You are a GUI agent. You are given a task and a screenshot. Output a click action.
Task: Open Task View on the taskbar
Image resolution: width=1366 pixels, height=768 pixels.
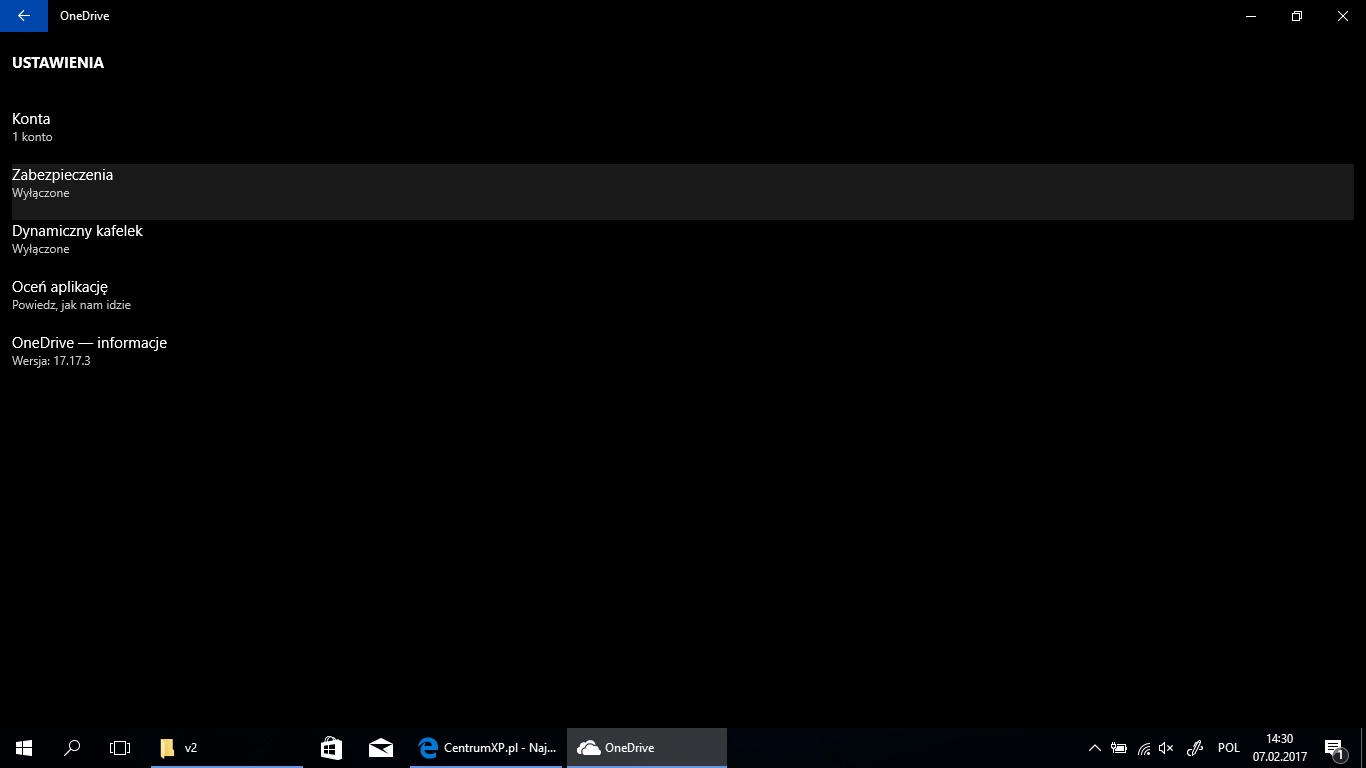120,748
